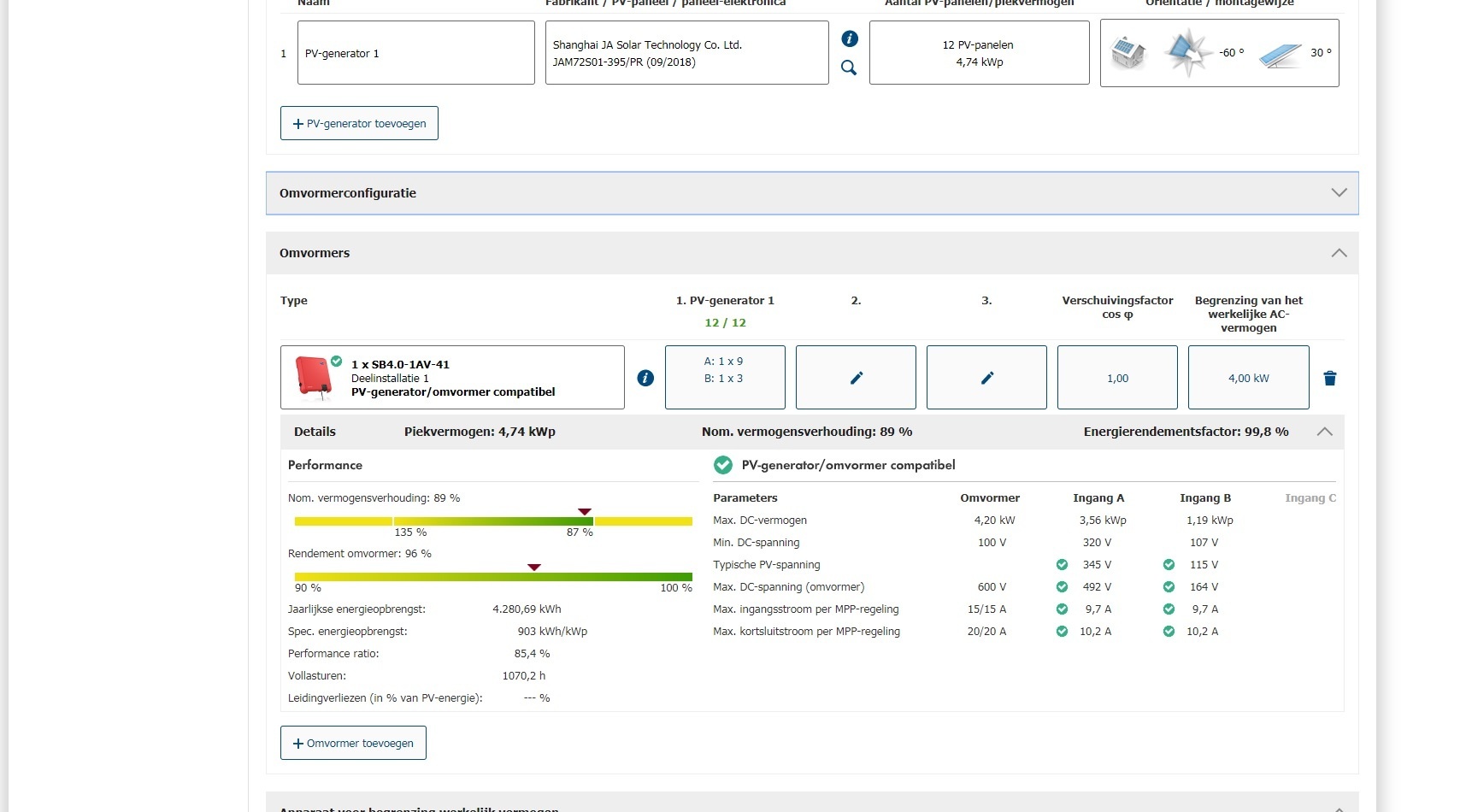Collapse the Omvormers section
The image size is (1472, 812).
point(1339,253)
